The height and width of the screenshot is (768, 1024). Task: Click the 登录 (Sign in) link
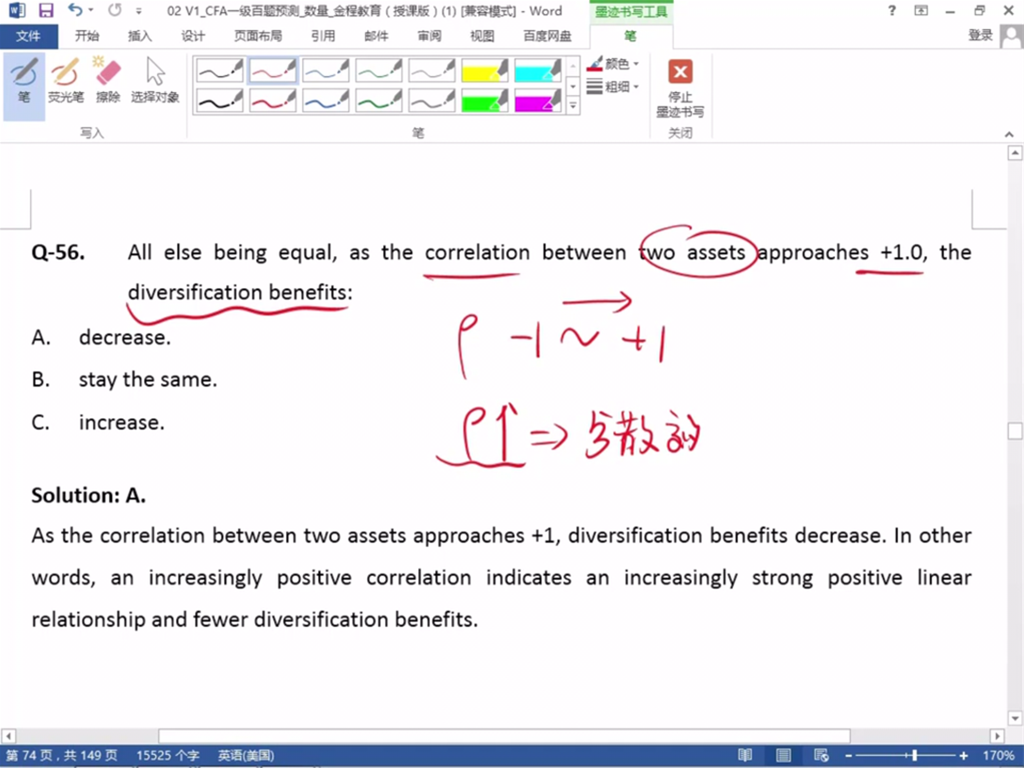click(981, 36)
